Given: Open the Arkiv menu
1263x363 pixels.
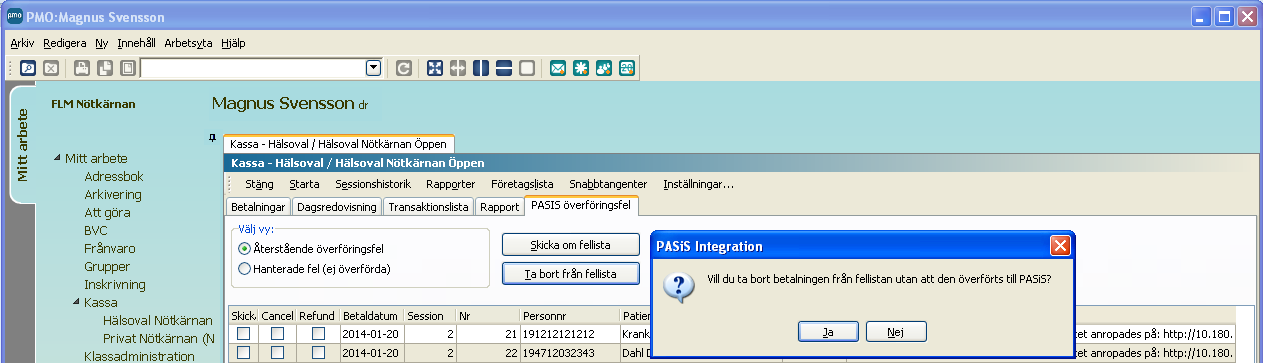Looking at the screenshot, I should pos(22,43).
